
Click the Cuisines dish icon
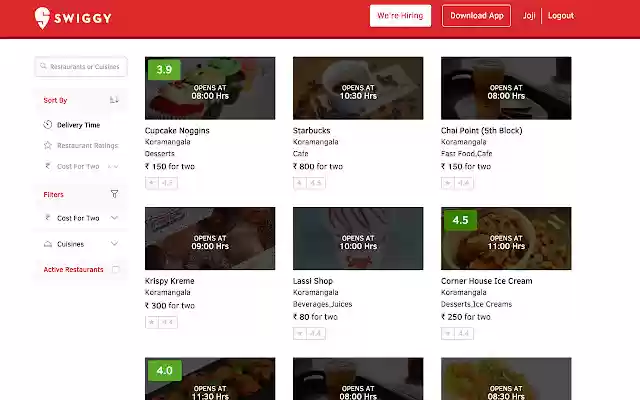tap(48, 244)
